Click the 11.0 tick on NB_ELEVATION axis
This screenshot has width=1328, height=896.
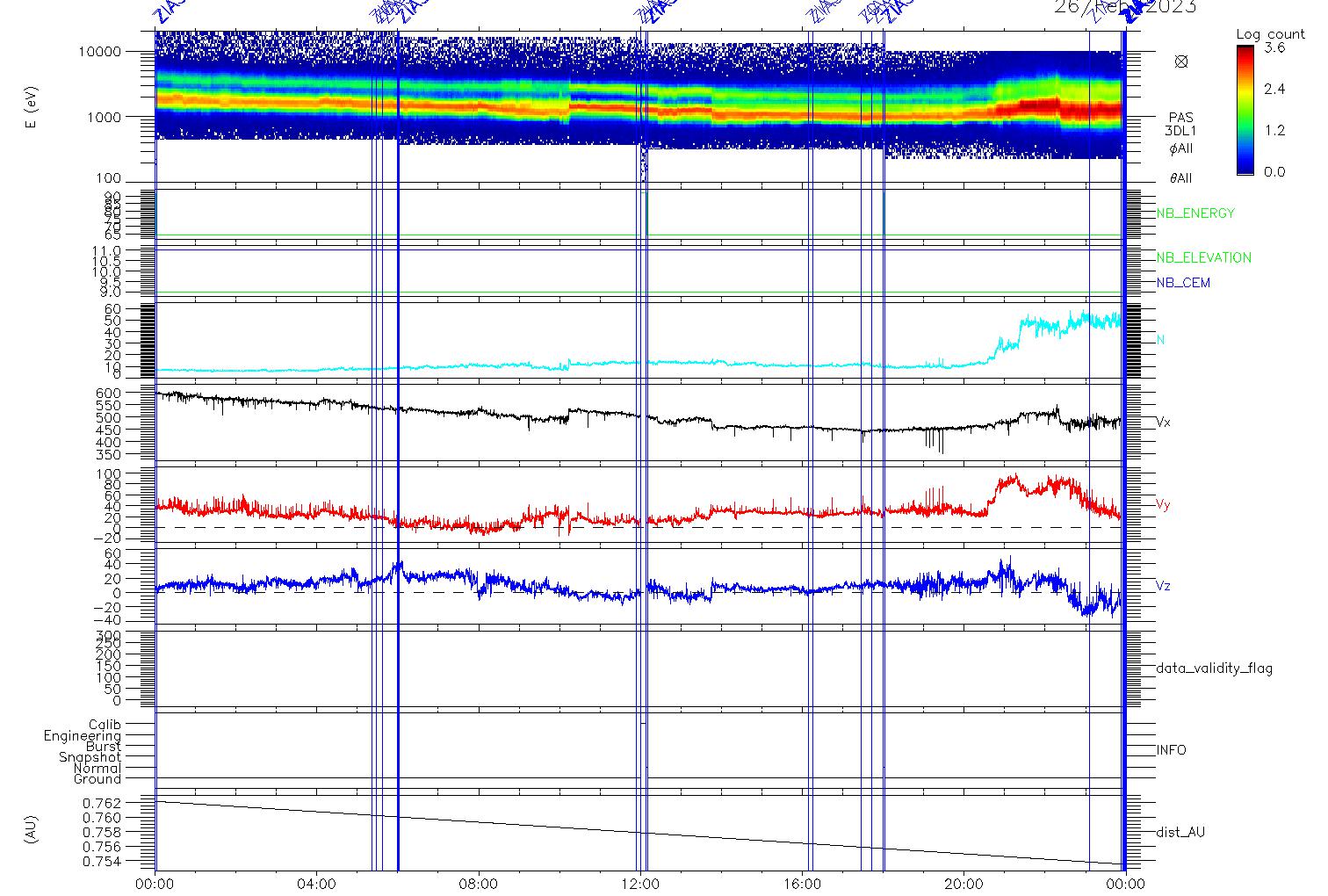[x=106, y=251]
